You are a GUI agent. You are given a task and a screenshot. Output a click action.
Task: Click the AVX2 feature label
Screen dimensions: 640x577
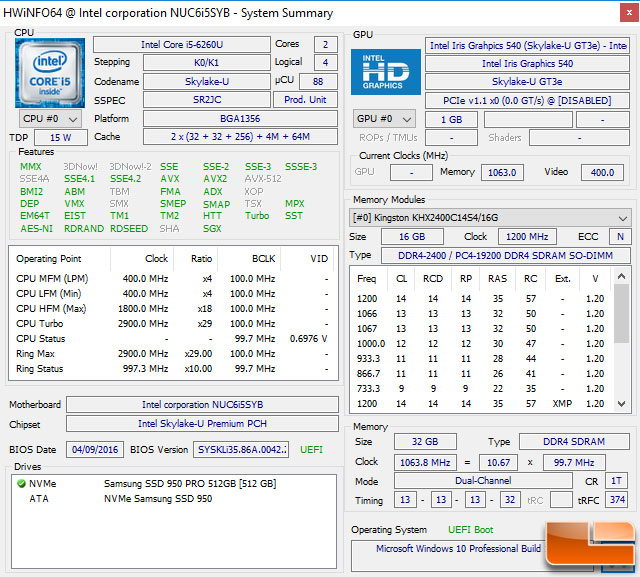215,179
